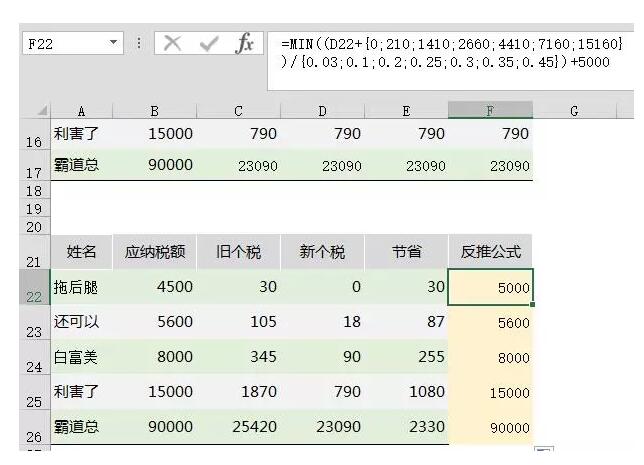
Task: Select column D header
Action: (x=322, y=111)
